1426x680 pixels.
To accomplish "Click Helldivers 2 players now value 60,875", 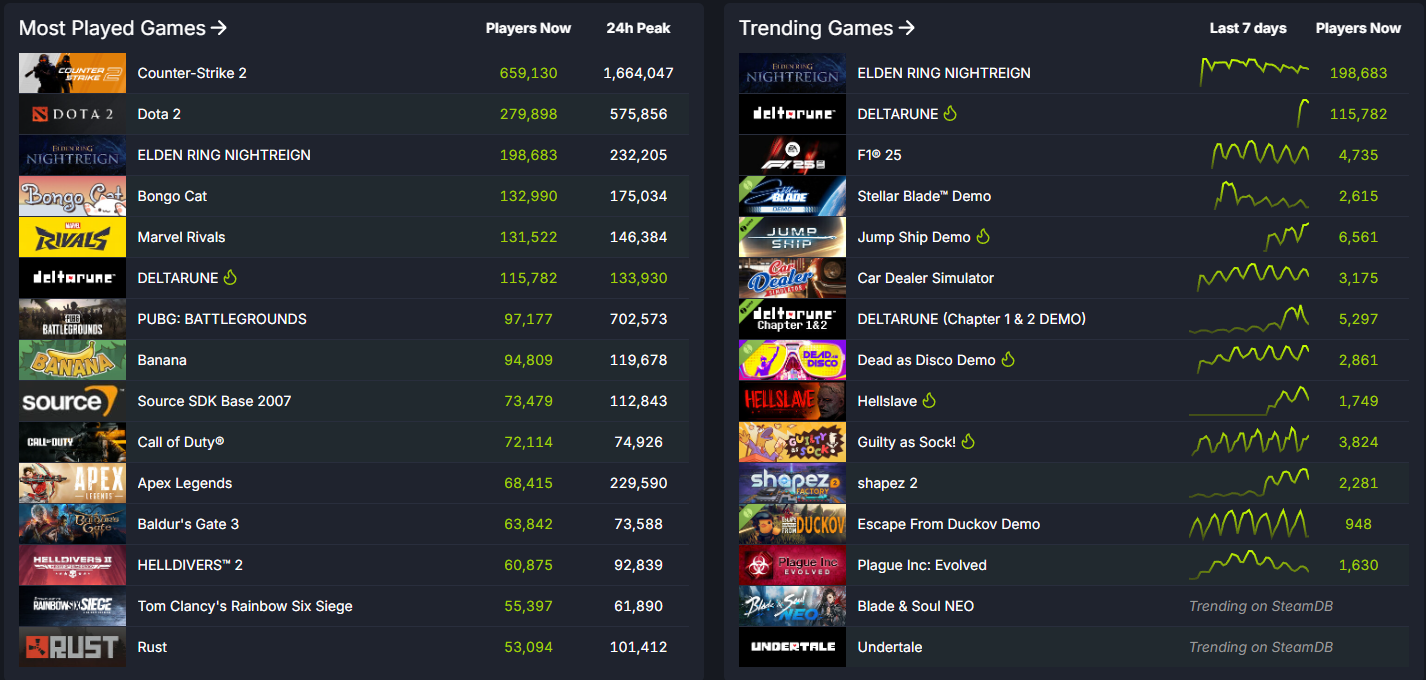I will (528, 565).
